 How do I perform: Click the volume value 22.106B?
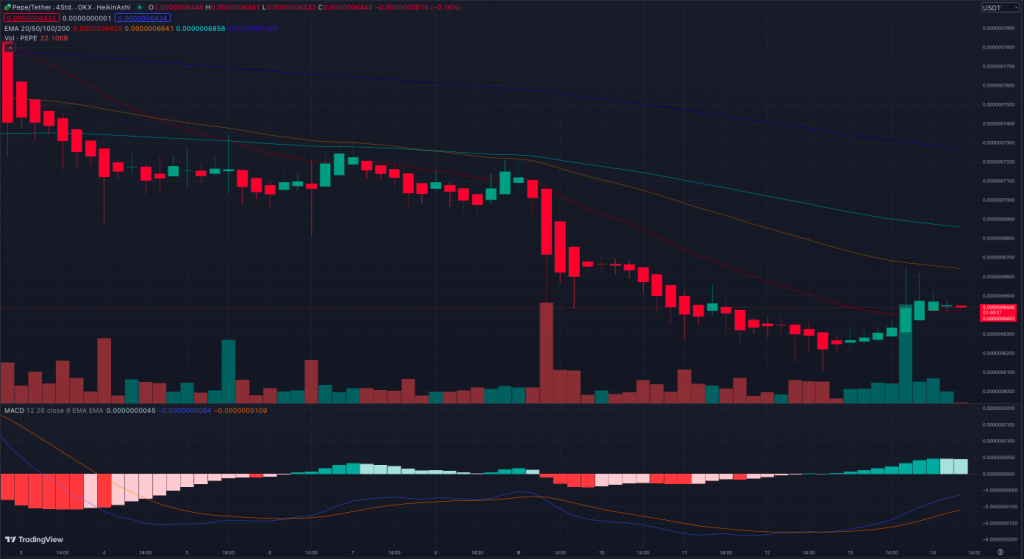(54, 39)
